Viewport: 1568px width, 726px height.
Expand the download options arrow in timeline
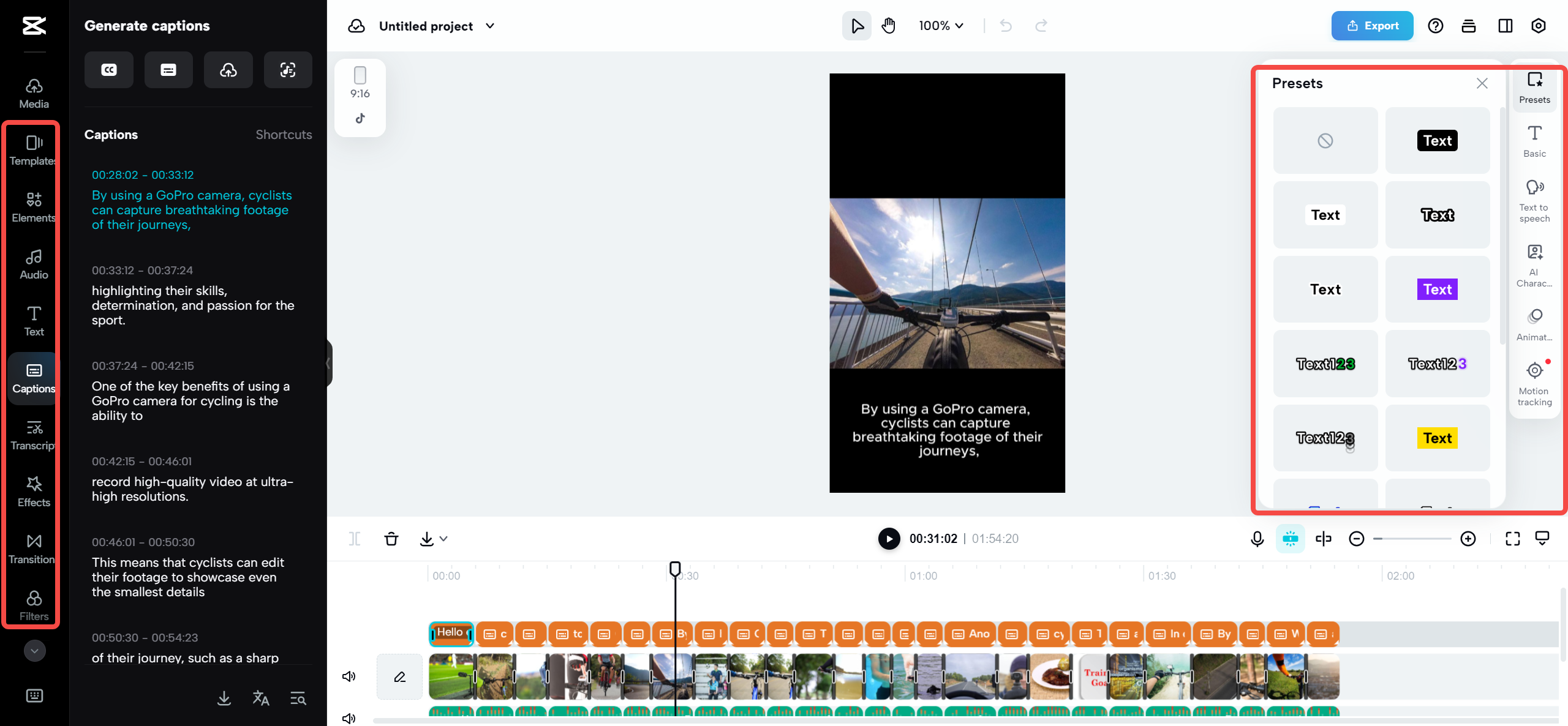[444, 539]
